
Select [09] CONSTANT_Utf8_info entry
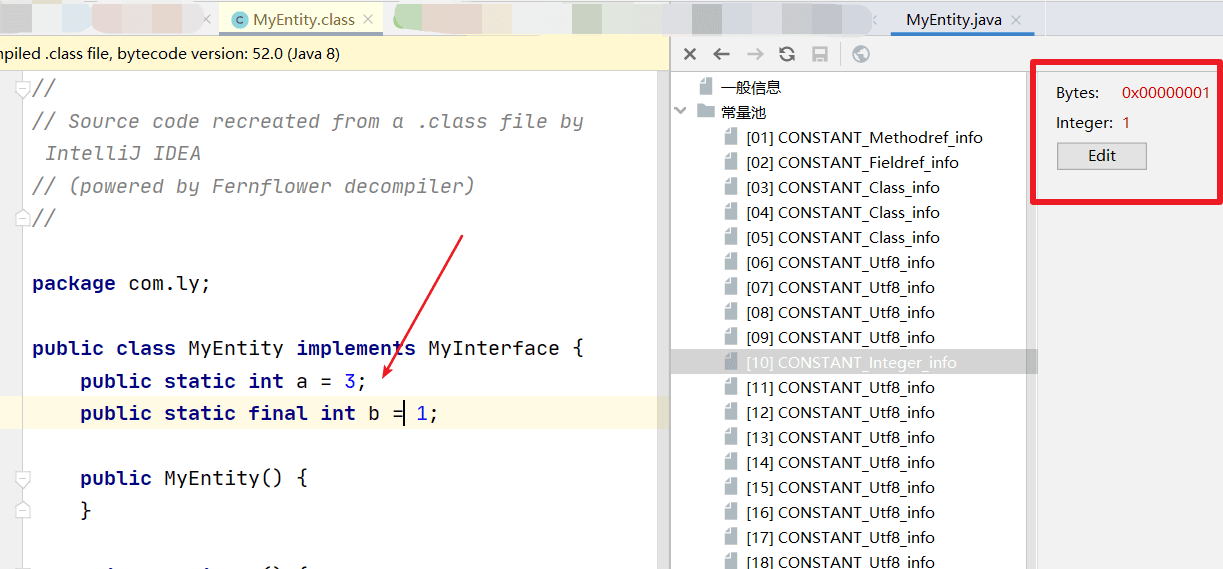pyautogui.click(x=840, y=338)
